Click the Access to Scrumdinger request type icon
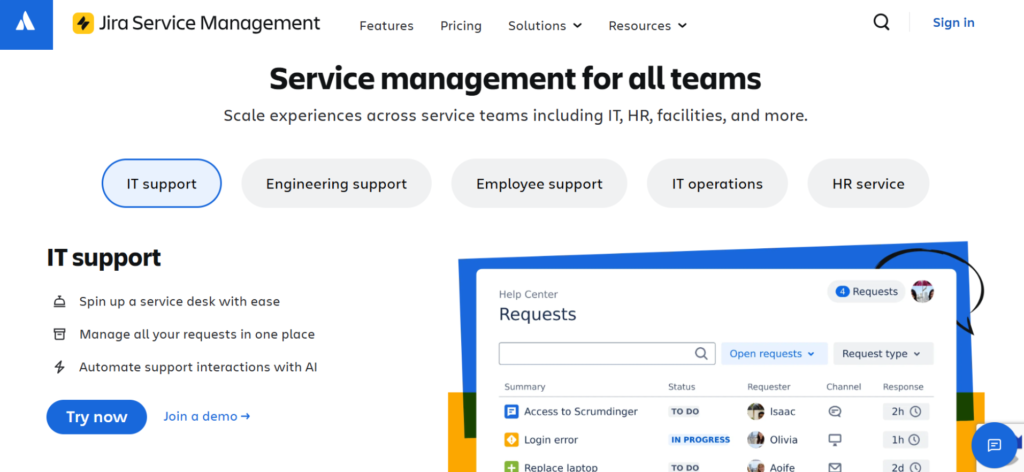The height and width of the screenshot is (472, 1024). 511,411
